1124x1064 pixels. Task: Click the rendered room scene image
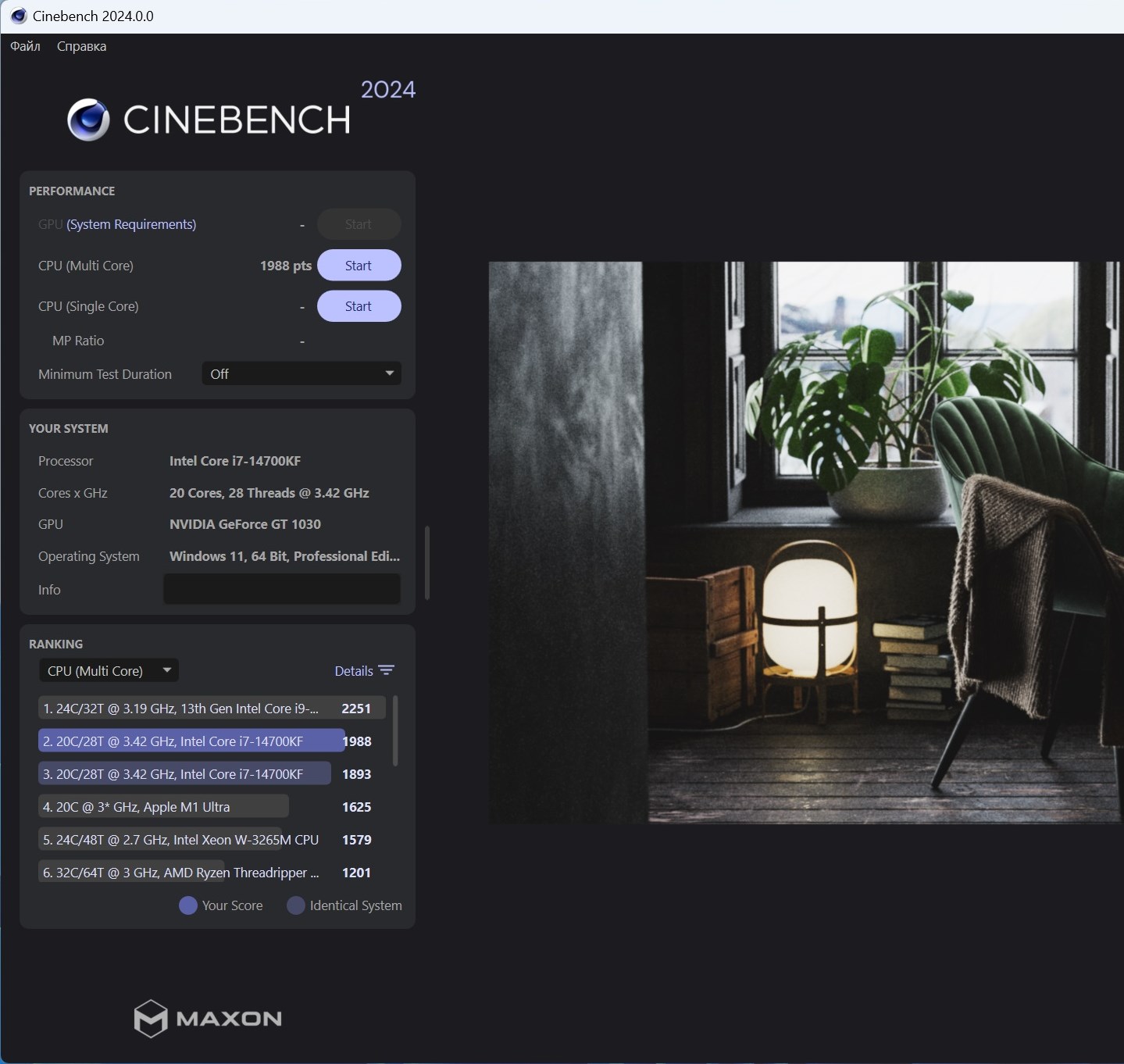click(805, 542)
